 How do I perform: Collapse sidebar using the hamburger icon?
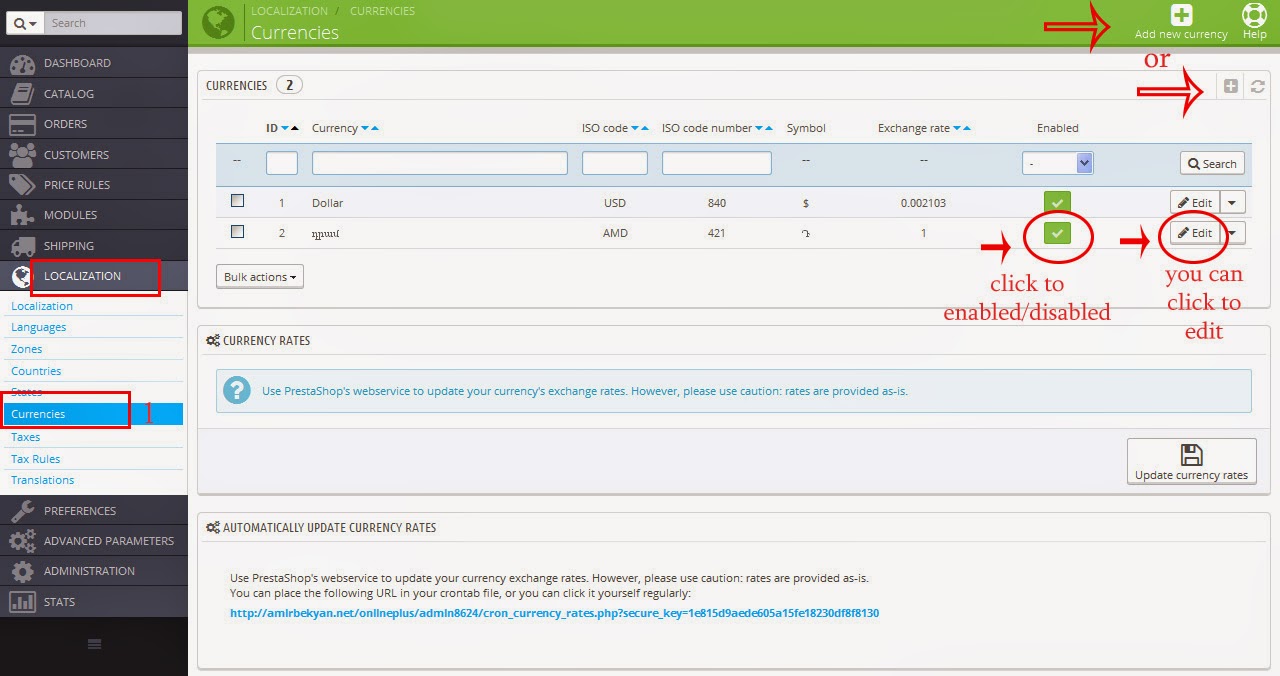click(94, 645)
